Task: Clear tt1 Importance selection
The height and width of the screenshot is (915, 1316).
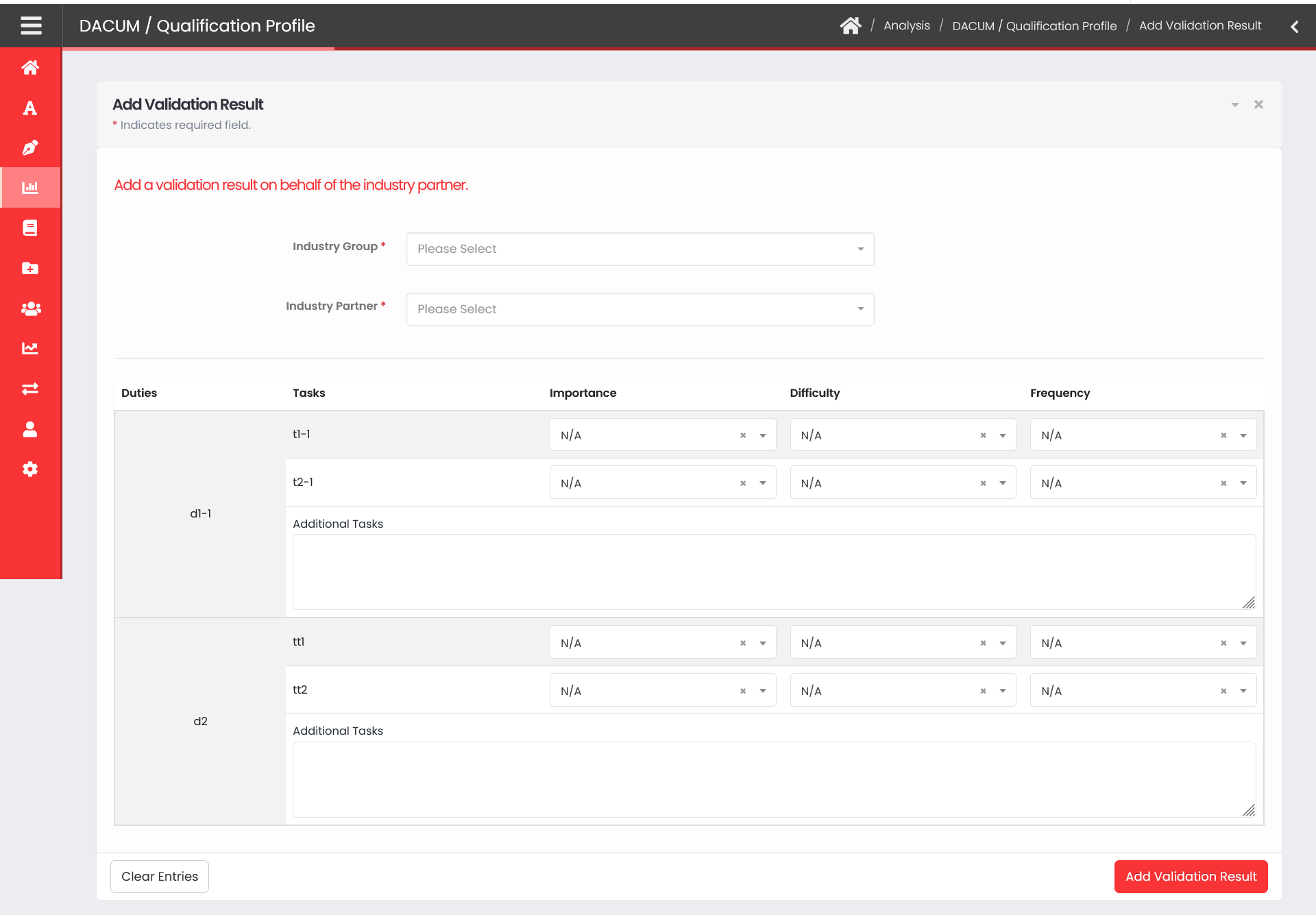Action: pyautogui.click(x=743, y=643)
